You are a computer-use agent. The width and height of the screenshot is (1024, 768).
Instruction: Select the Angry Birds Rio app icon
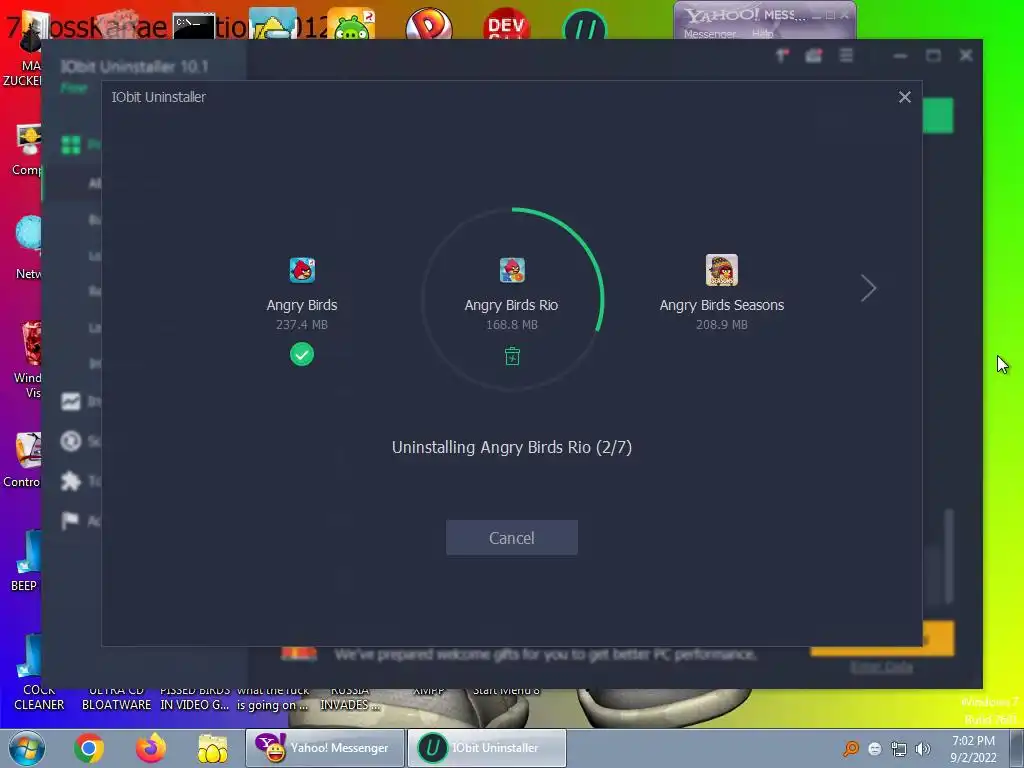(x=512, y=270)
